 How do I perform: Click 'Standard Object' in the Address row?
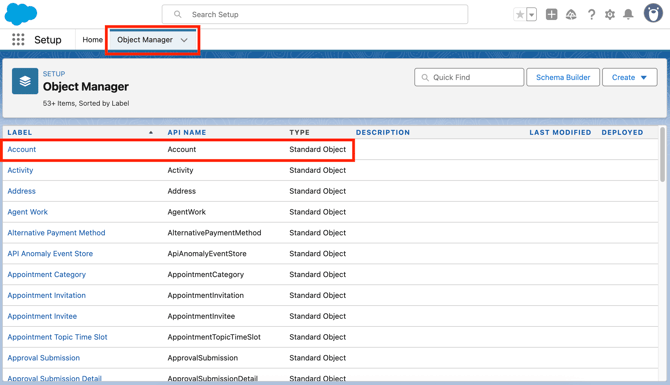(317, 191)
